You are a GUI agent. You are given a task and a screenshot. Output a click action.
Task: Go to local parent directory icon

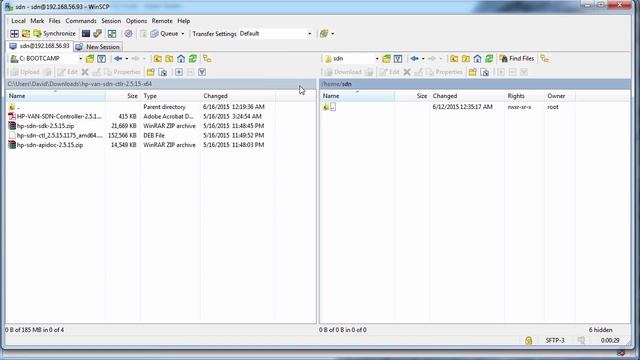click(158, 59)
